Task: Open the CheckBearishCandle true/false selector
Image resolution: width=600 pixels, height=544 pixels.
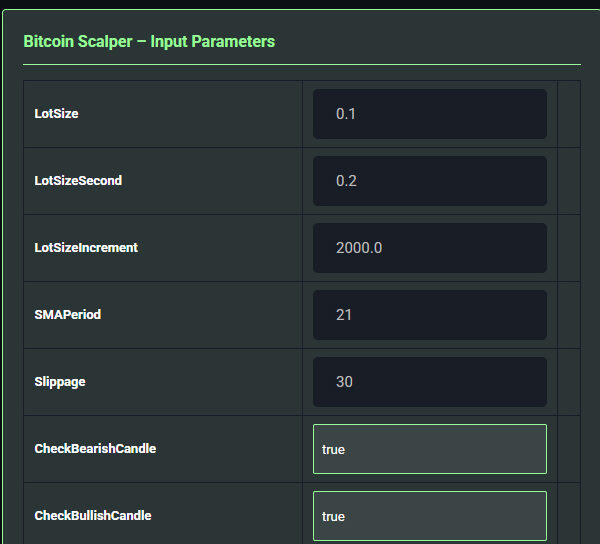Action: (x=429, y=449)
